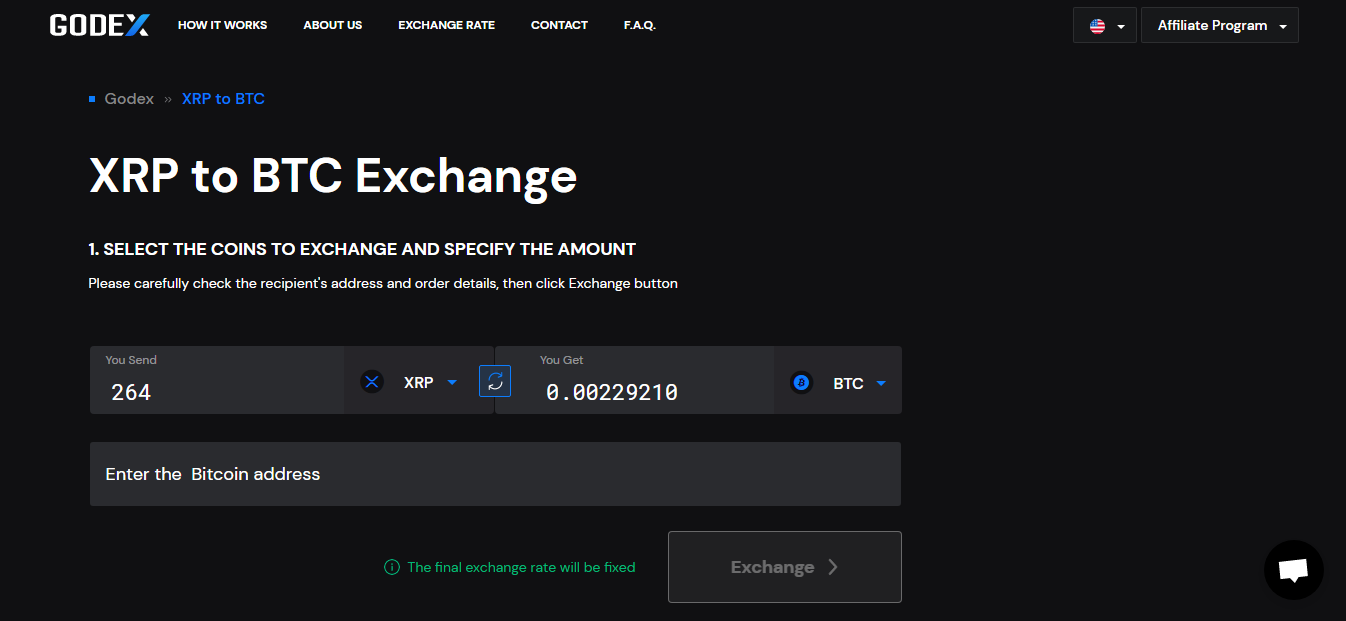This screenshot has width=1346, height=621.
Task: Open the F.A.Q. page
Action: tap(640, 25)
